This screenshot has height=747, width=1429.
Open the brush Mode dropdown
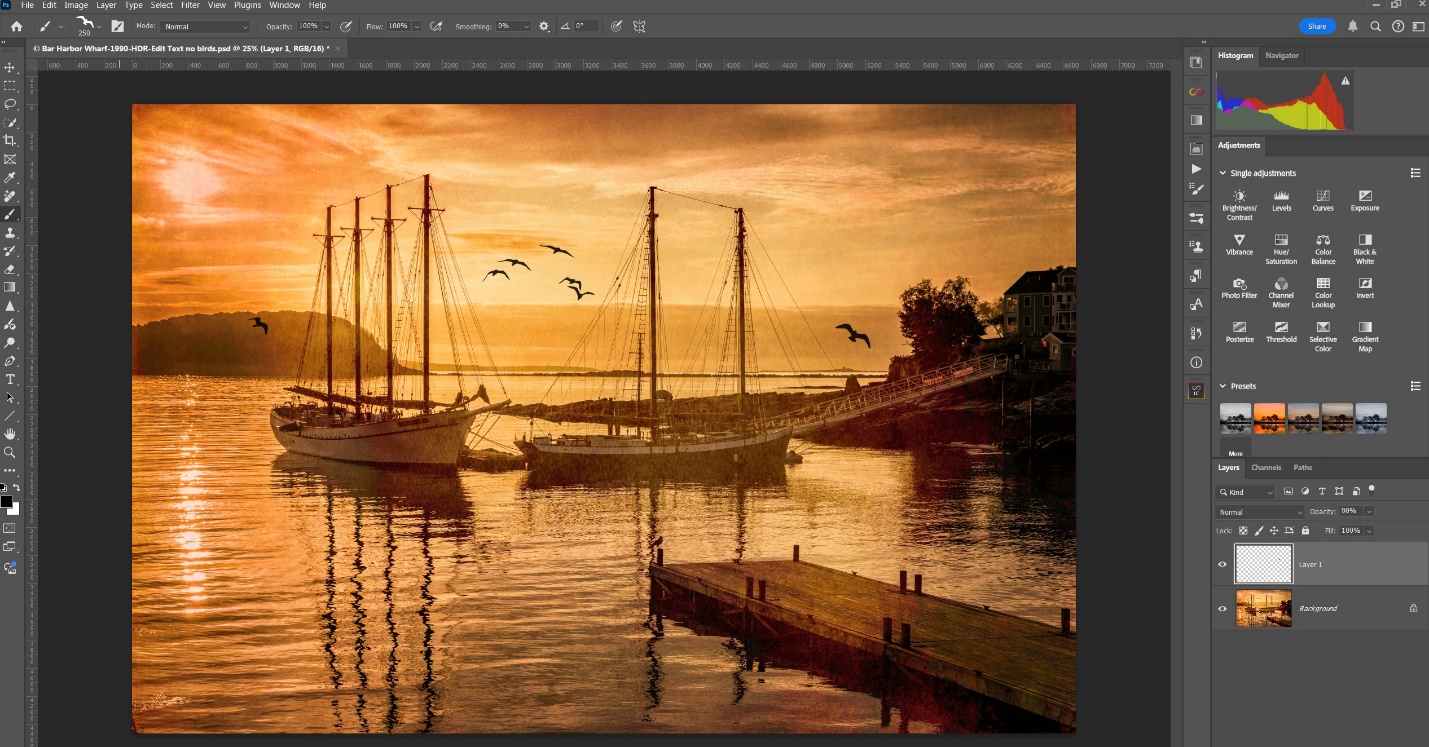pos(205,26)
